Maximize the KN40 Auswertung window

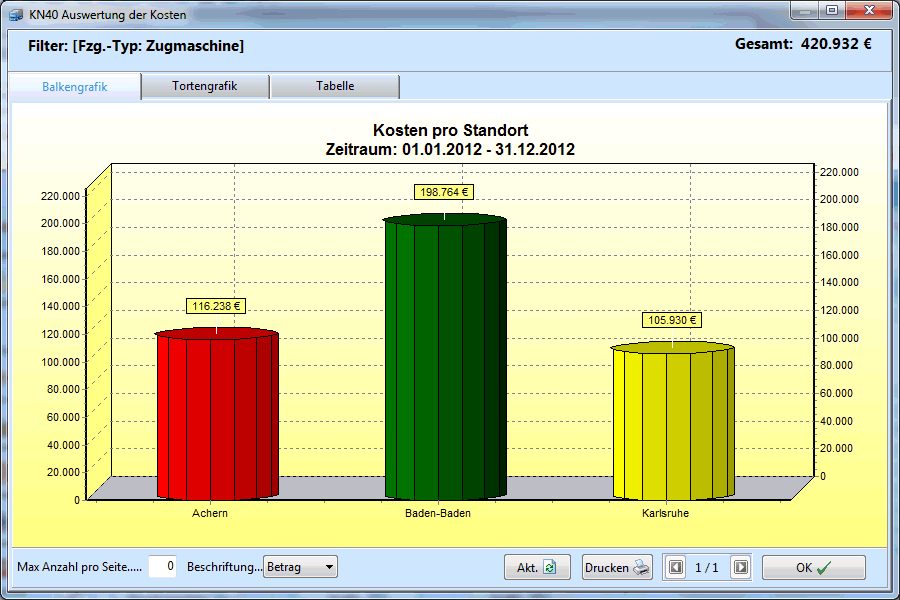pyautogui.click(x=831, y=10)
